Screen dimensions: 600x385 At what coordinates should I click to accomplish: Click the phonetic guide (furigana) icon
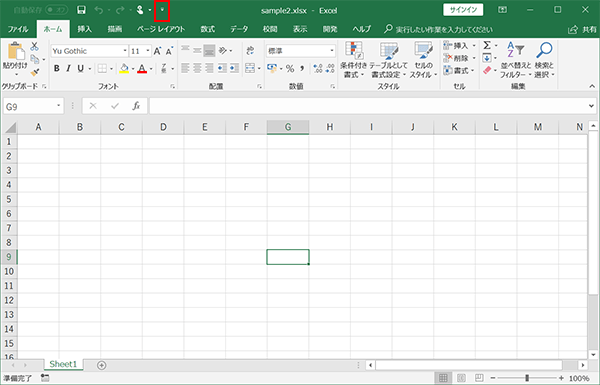click(164, 69)
